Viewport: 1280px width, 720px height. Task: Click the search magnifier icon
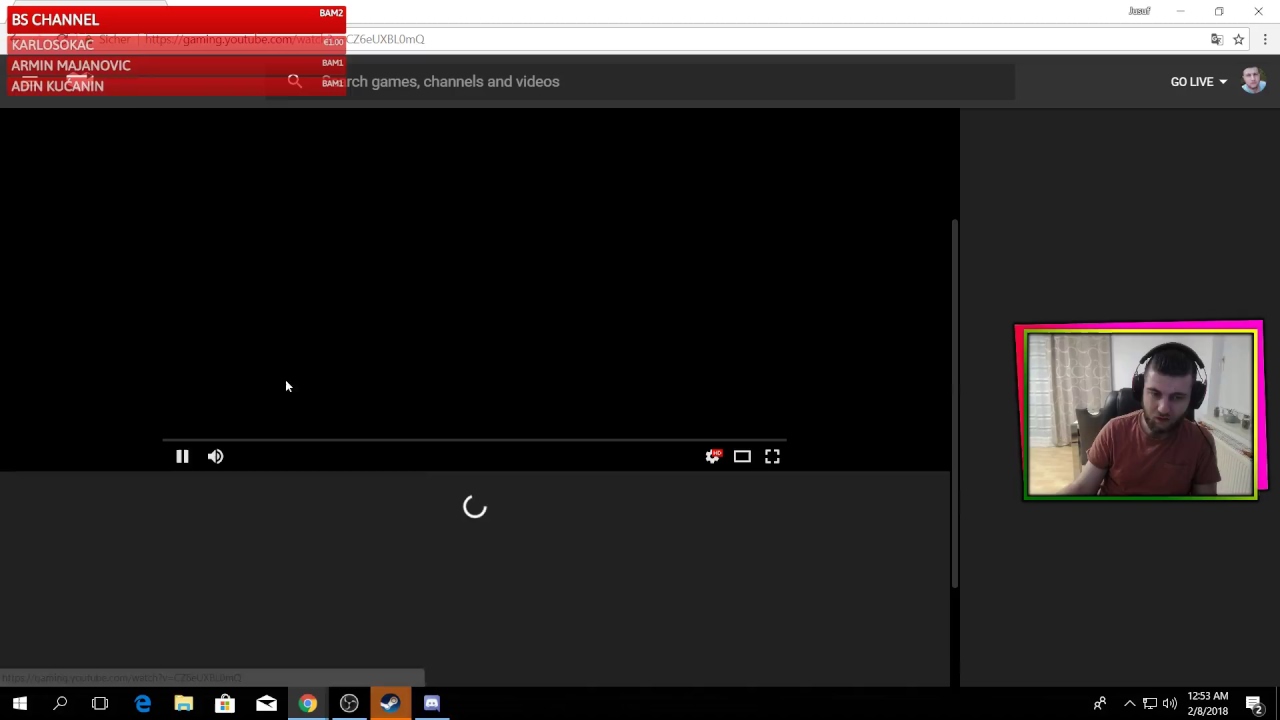[294, 81]
